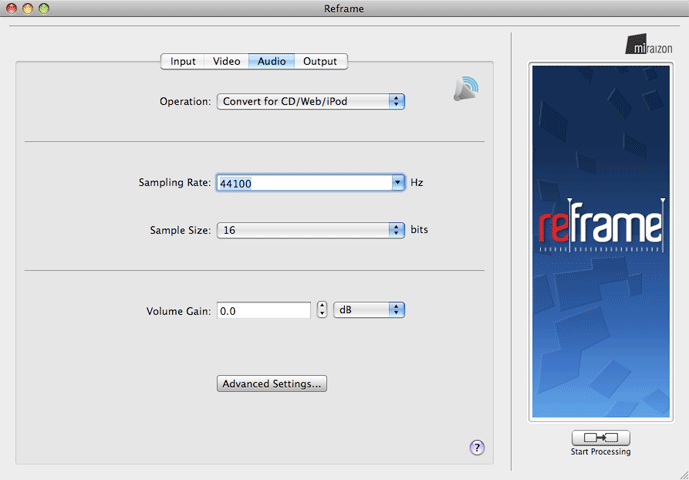The height and width of the screenshot is (480, 689).
Task: Click the red close window button
Action: point(11,8)
